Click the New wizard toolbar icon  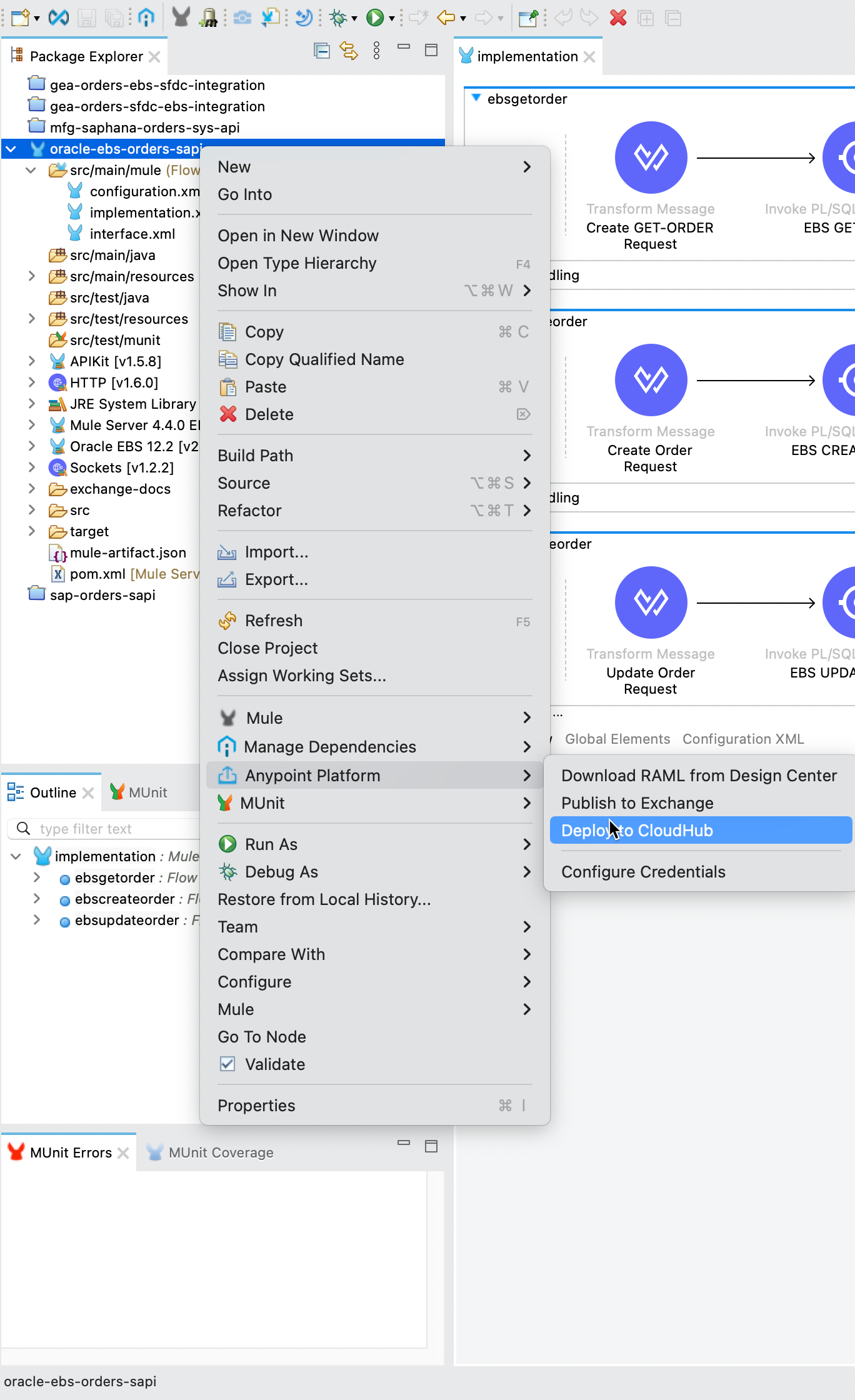tap(20, 17)
